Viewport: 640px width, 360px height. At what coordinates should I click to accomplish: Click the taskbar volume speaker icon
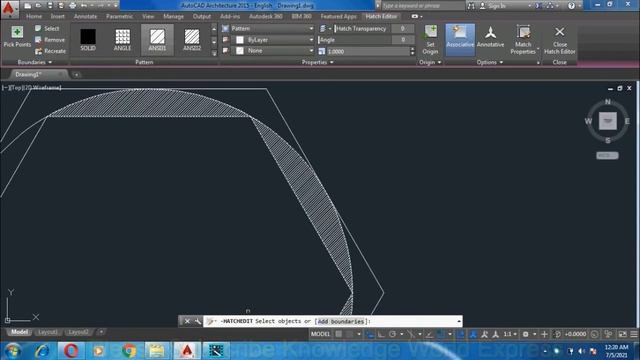click(x=581, y=351)
